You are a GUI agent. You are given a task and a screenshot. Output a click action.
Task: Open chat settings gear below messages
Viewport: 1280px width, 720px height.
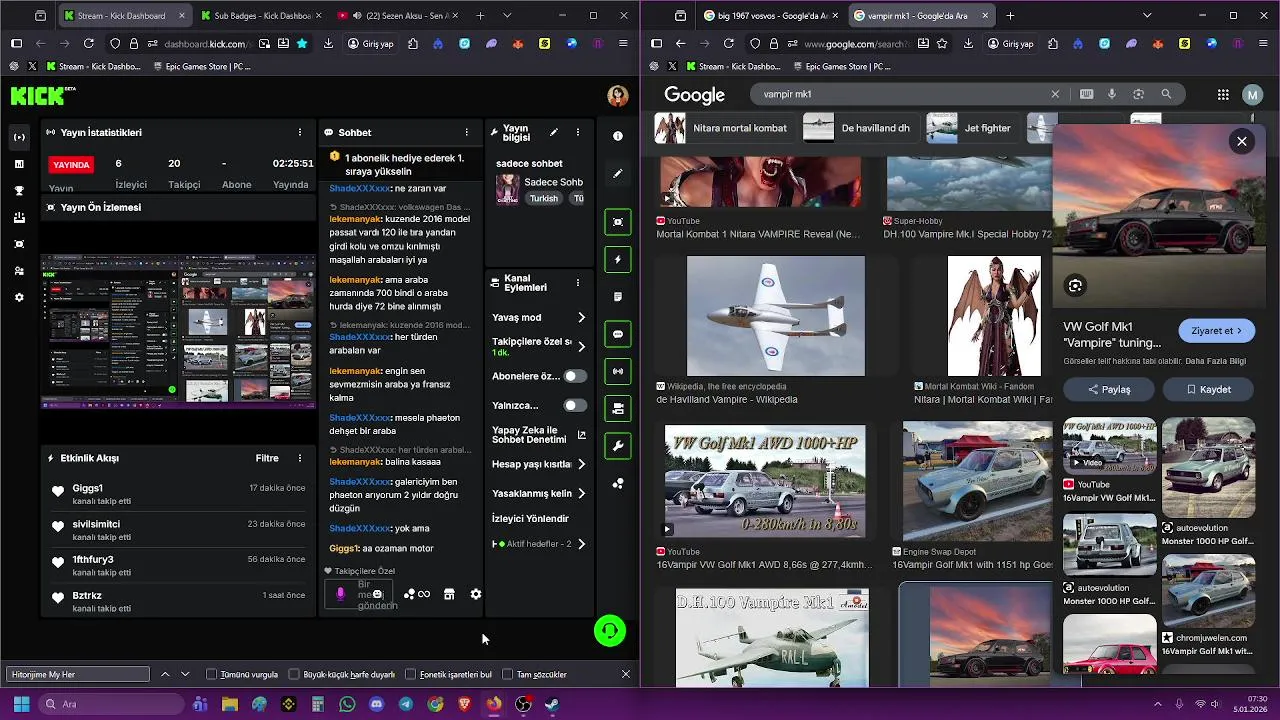click(476, 594)
